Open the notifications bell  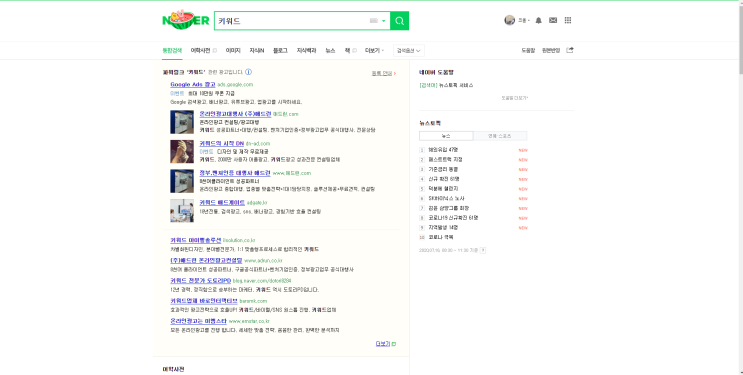538,20
